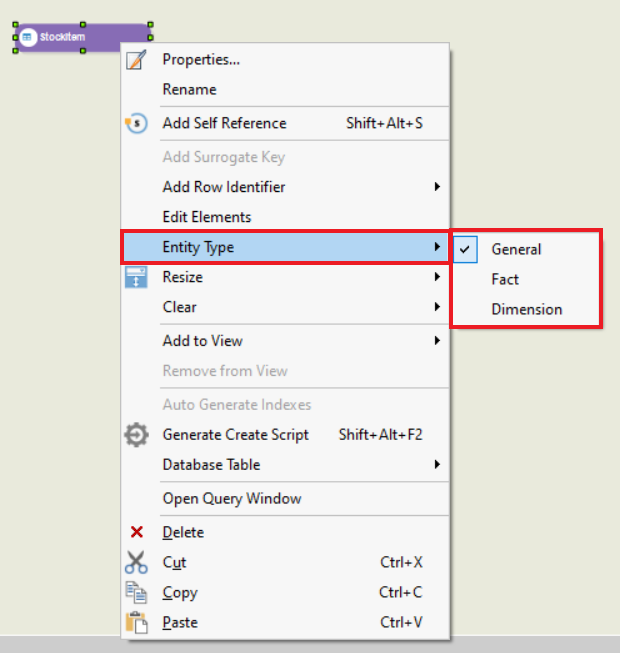Viewport: 620px width, 653px height.
Task: Click the Properties pencil icon
Action: [x=136, y=59]
